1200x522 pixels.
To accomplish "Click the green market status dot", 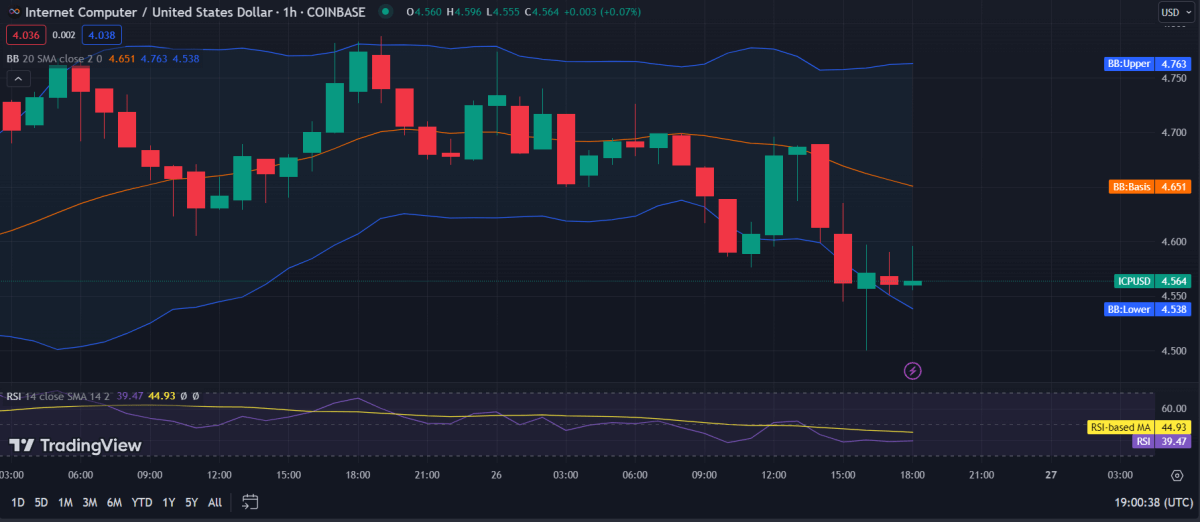I will 386,13.
